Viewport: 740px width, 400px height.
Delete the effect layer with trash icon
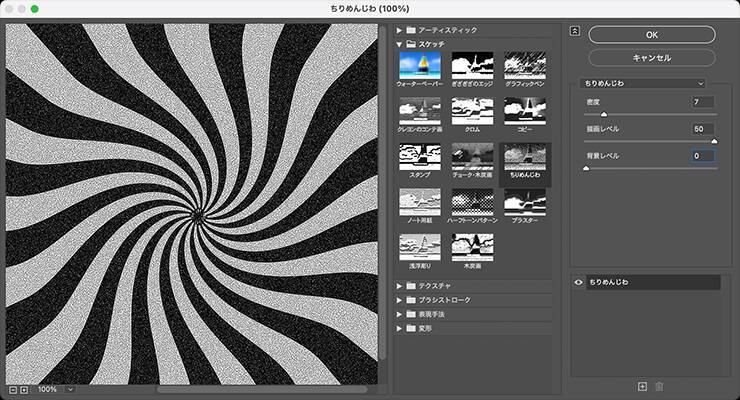(x=659, y=386)
